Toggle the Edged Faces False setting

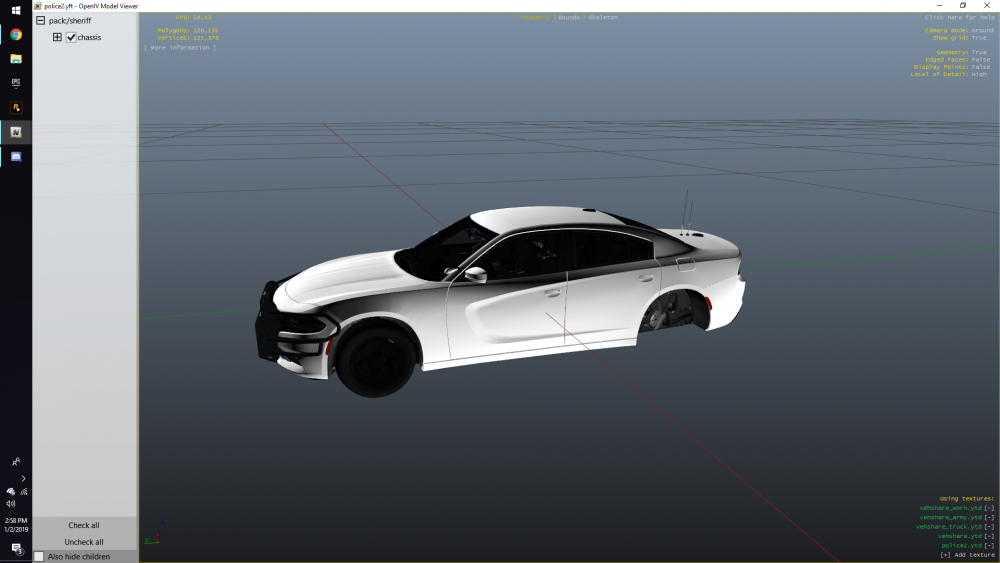click(x=981, y=60)
